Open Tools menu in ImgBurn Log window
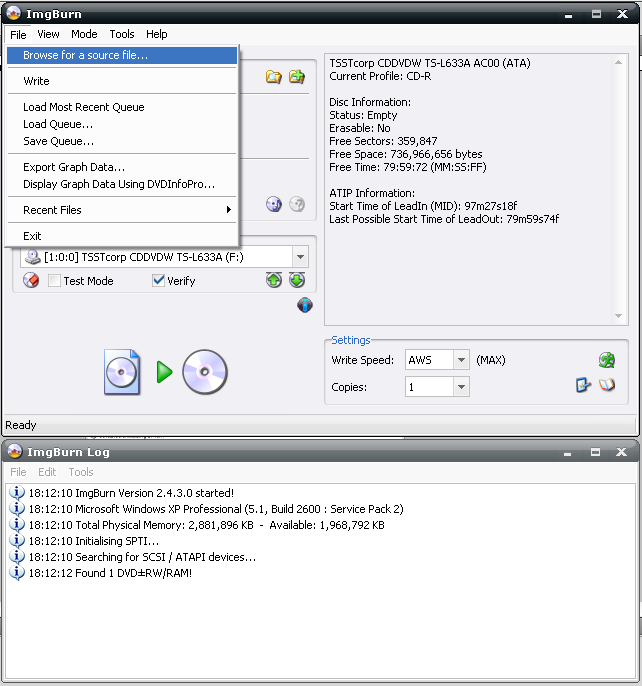The height and width of the screenshot is (686, 642). 81,472
